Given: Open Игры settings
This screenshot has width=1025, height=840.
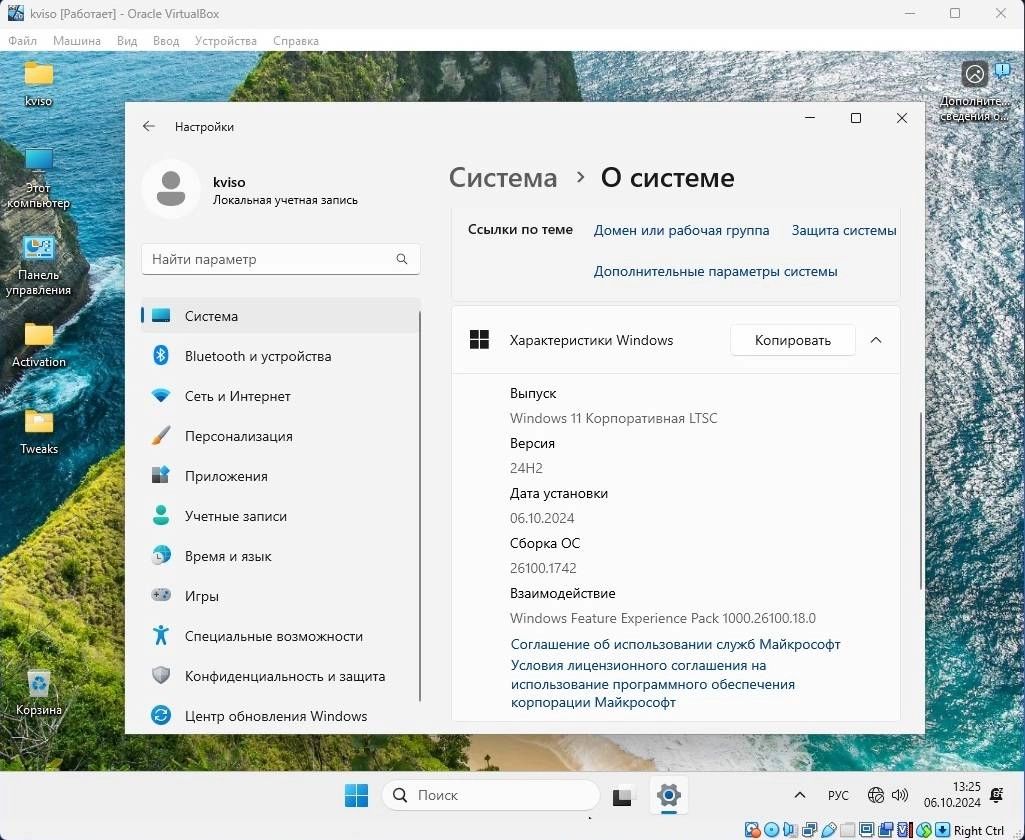Looking at the screenshot, I should 280,596.
